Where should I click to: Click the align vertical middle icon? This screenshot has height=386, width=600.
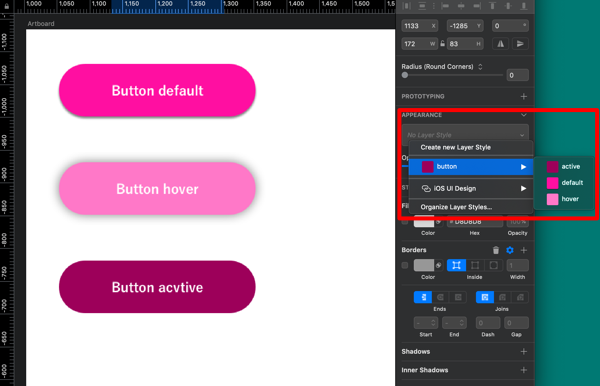[x=508, y=6]
